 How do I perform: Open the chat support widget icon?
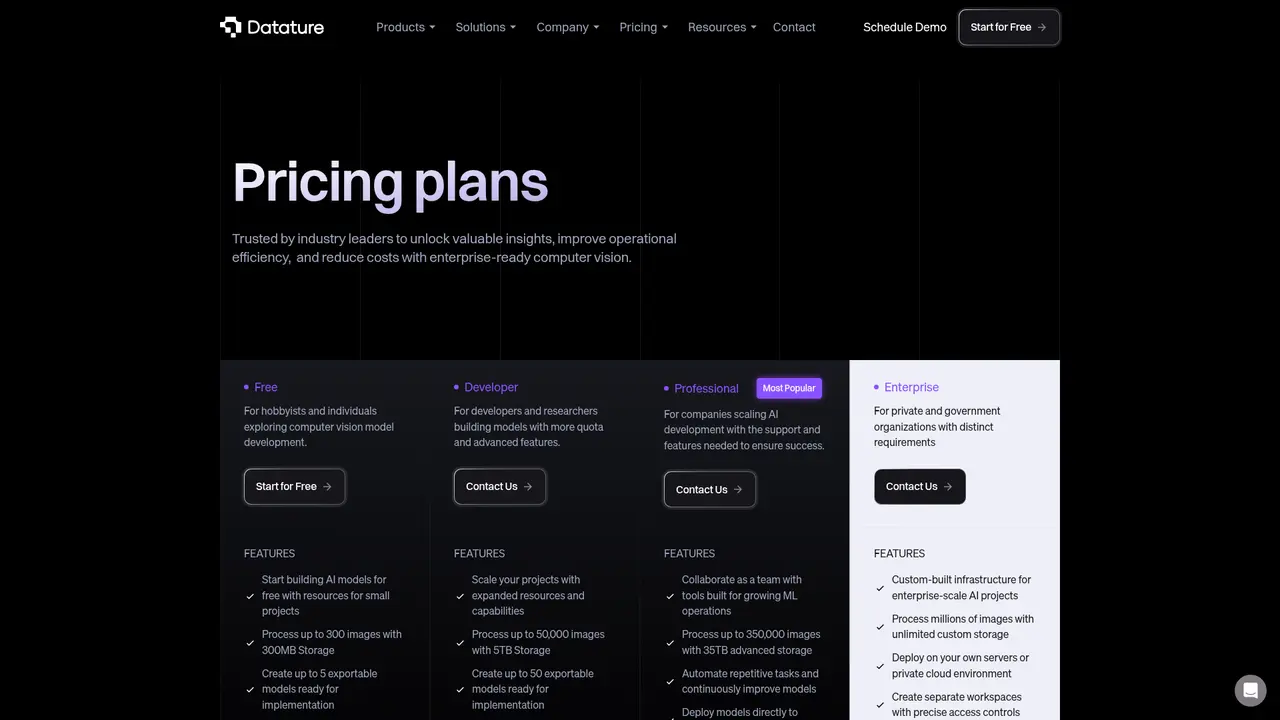coord(1250,691)
